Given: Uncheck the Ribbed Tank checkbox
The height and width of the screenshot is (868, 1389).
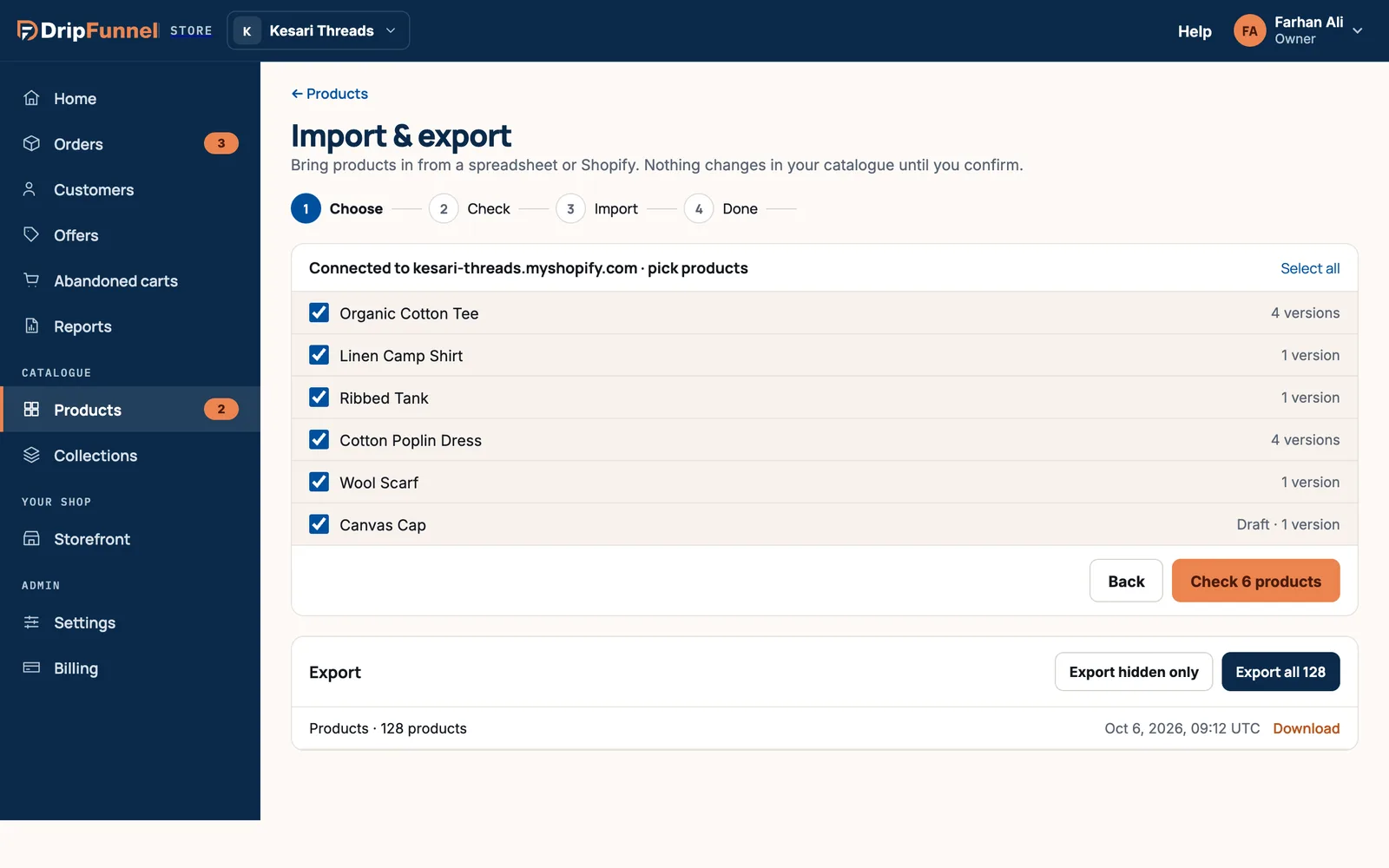Looking at the screenshot, I should 319,398.
